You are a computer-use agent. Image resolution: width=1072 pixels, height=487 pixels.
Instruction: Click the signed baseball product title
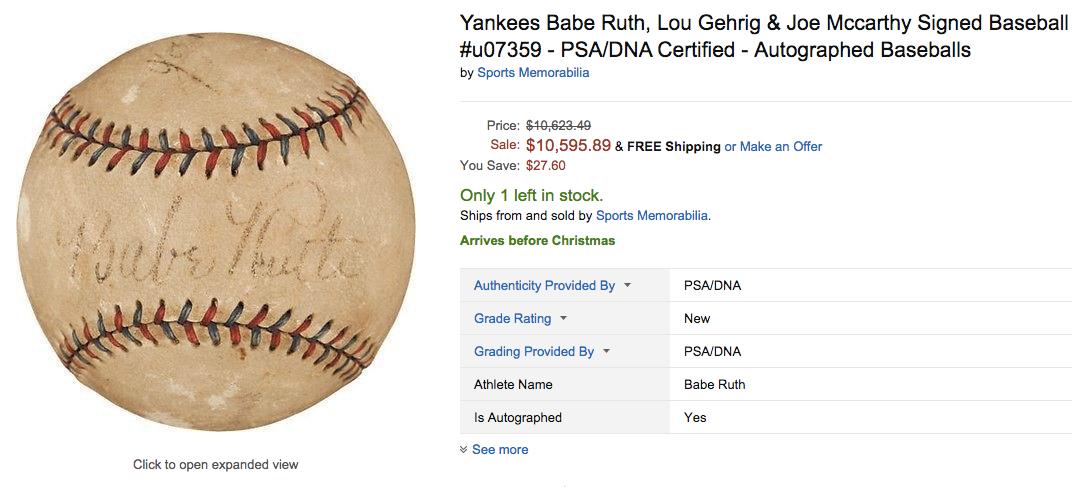[763, 36]
